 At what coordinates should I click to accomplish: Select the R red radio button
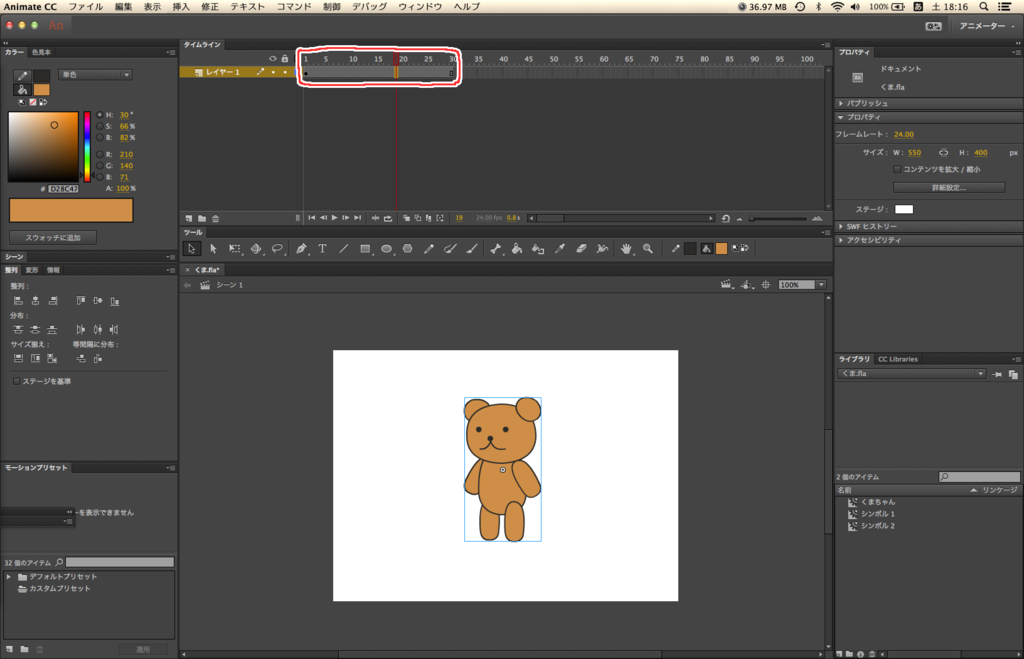(x=99, y=154)
